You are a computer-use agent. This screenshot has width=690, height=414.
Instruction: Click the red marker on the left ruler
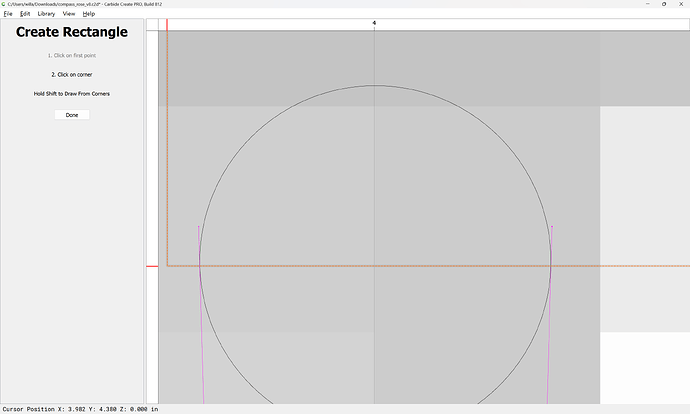click(152, 266)
